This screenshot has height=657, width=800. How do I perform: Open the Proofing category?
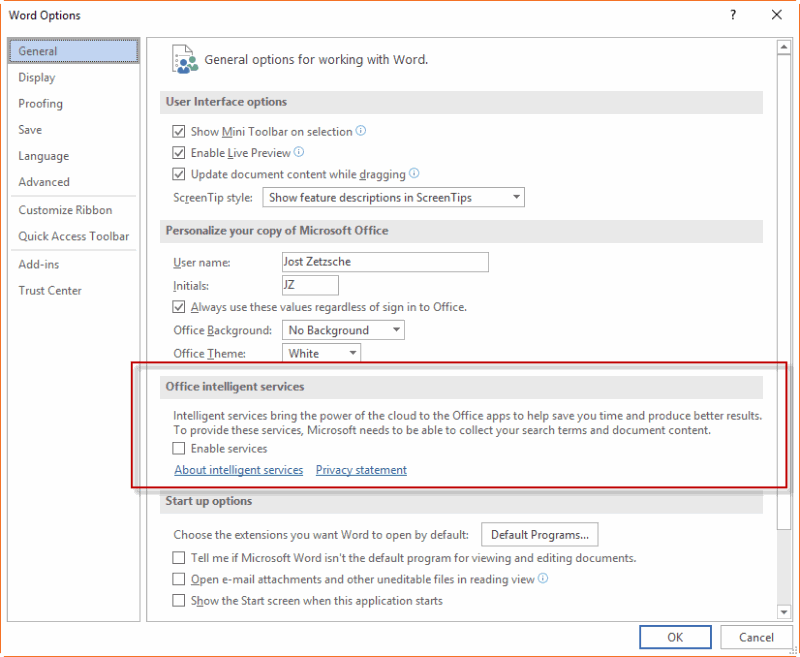(x=40, y=104)
